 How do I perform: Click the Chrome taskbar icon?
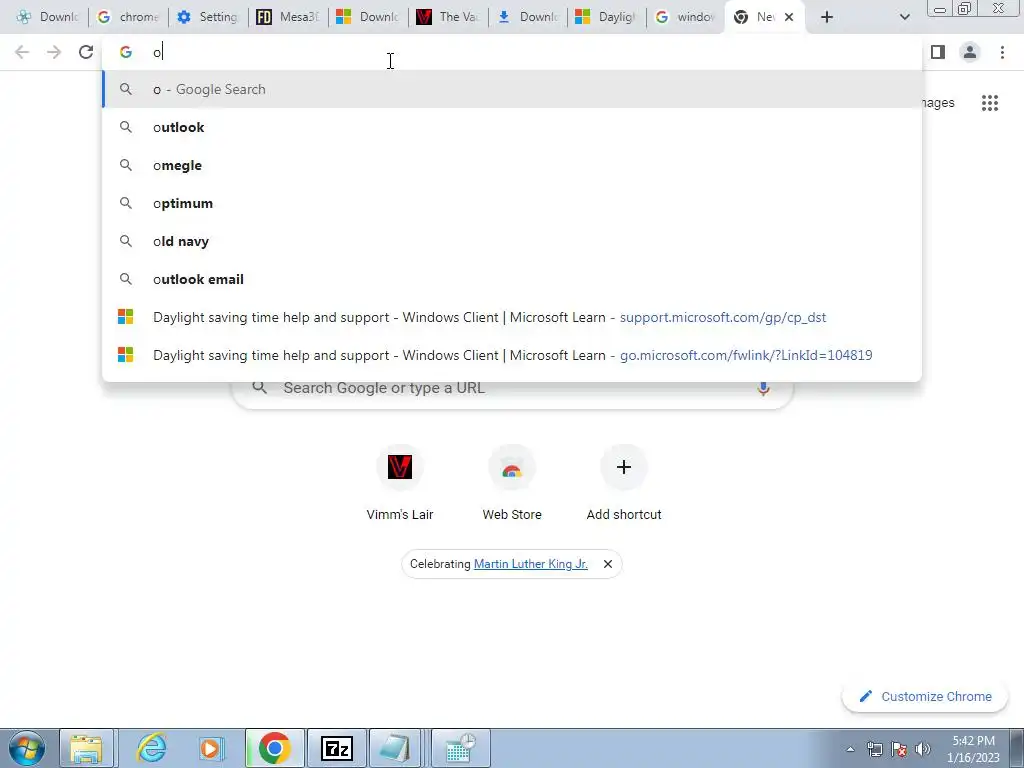[x=274, y=748]
